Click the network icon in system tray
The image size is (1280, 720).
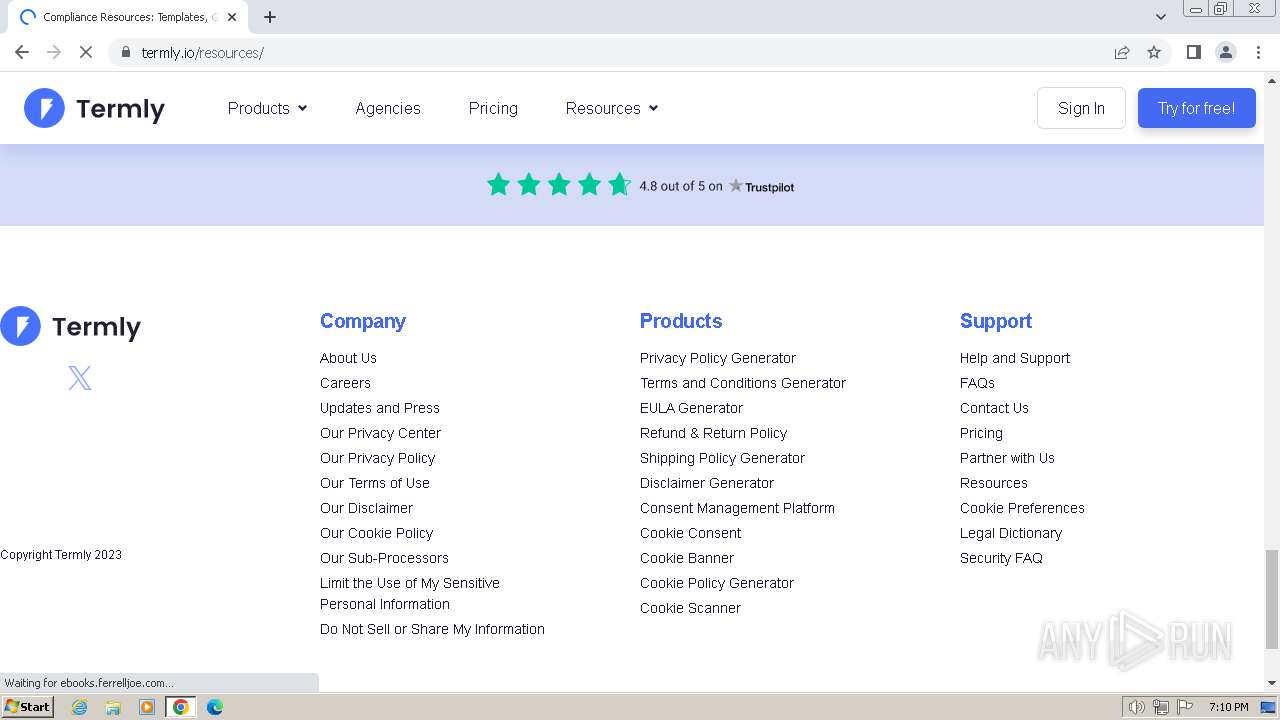tap(1161, 707)
